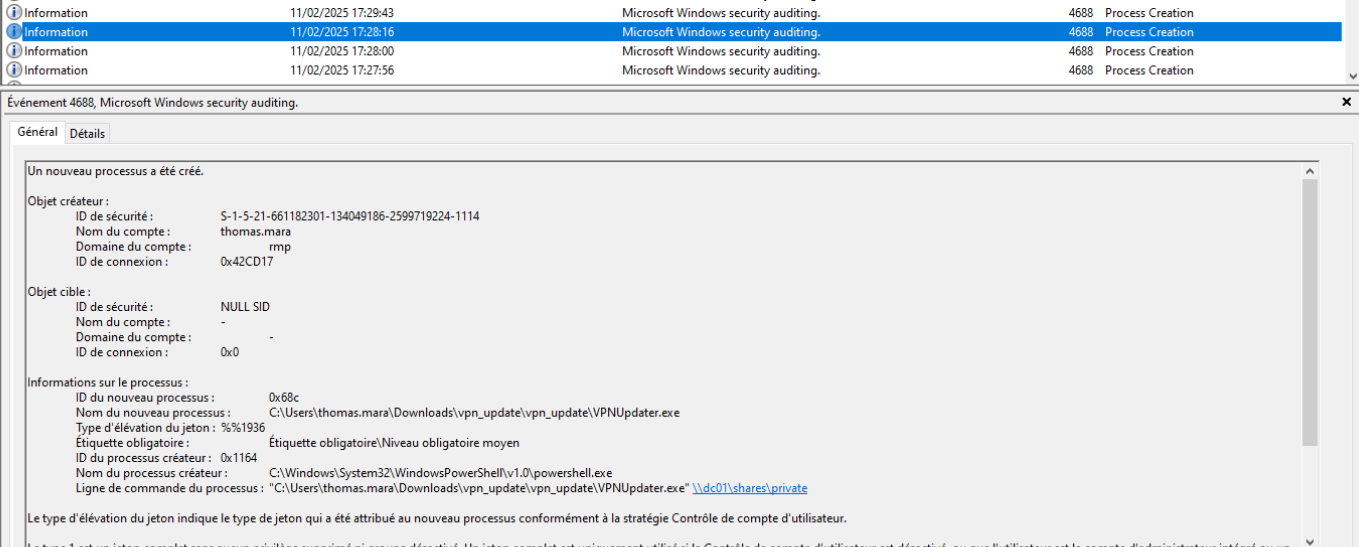Screen dimensions: 1359x547
Task: Close the Événement 4688 preview pane
Action: click(x=1346, y=102)
